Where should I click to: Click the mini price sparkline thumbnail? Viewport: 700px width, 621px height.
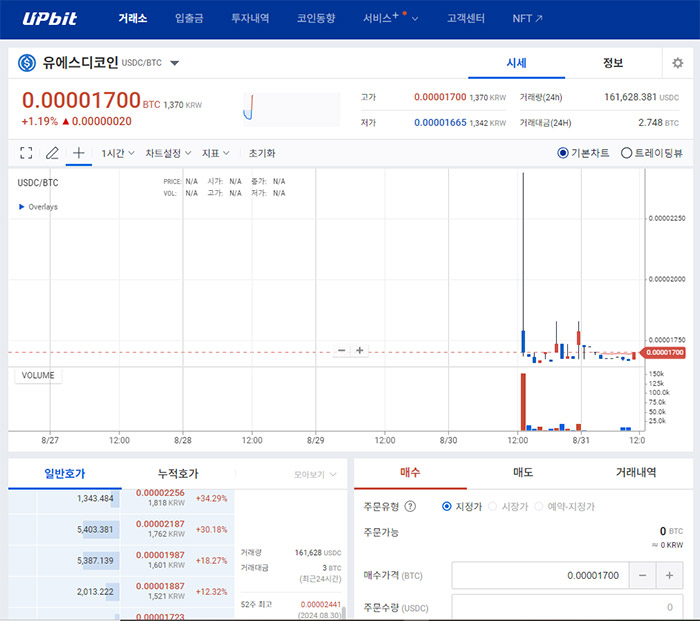(292, 109)
